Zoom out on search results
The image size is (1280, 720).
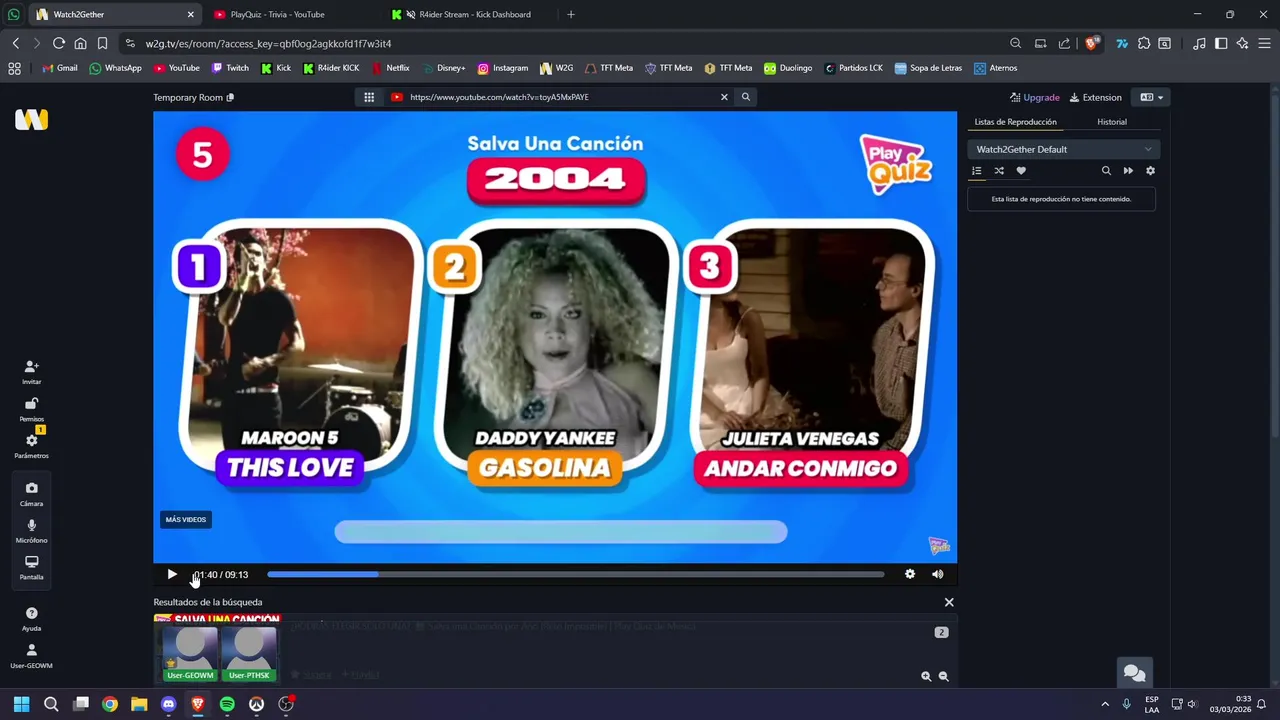point(943,676)
